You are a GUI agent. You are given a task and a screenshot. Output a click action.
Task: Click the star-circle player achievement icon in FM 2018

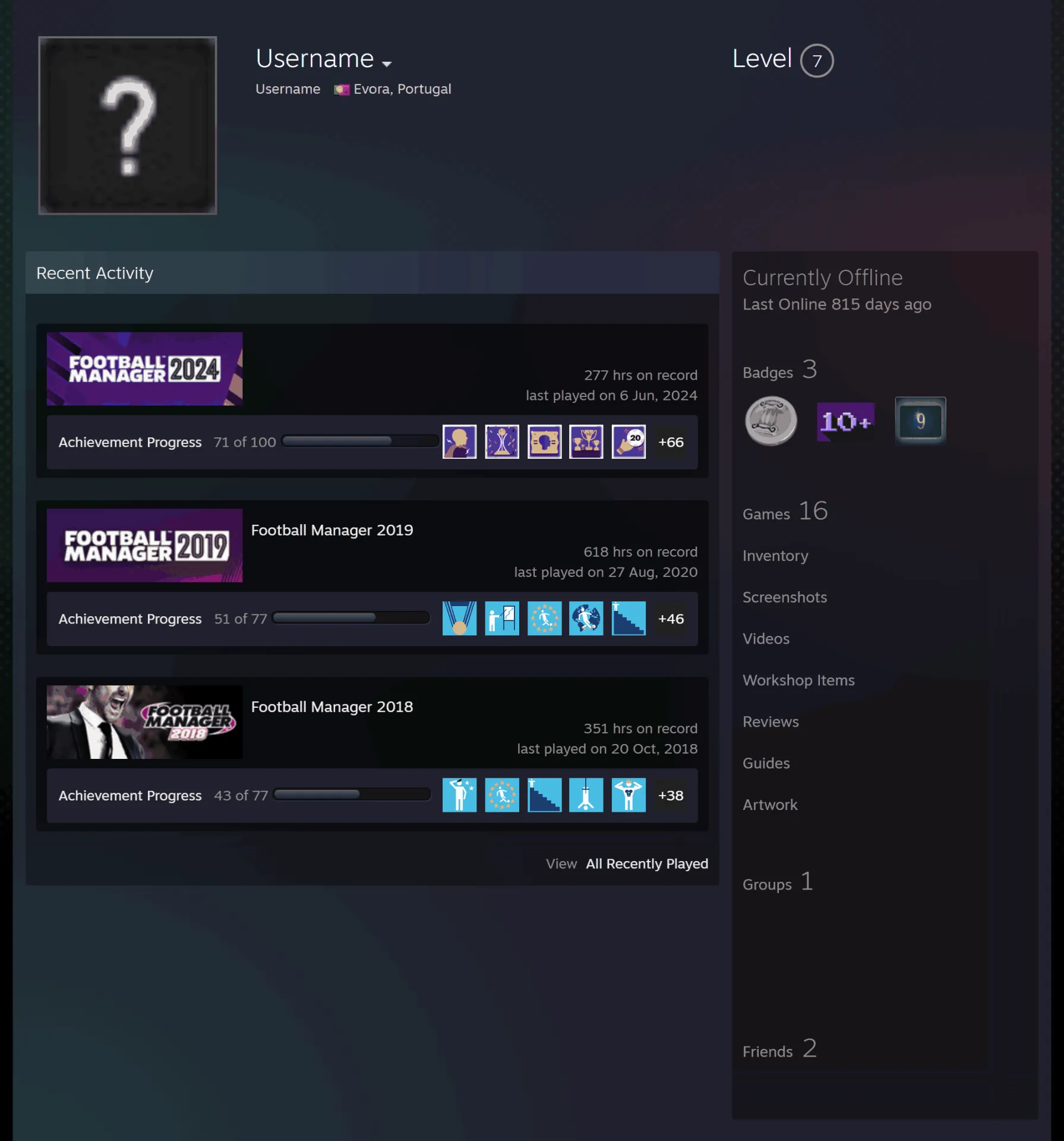502,795
